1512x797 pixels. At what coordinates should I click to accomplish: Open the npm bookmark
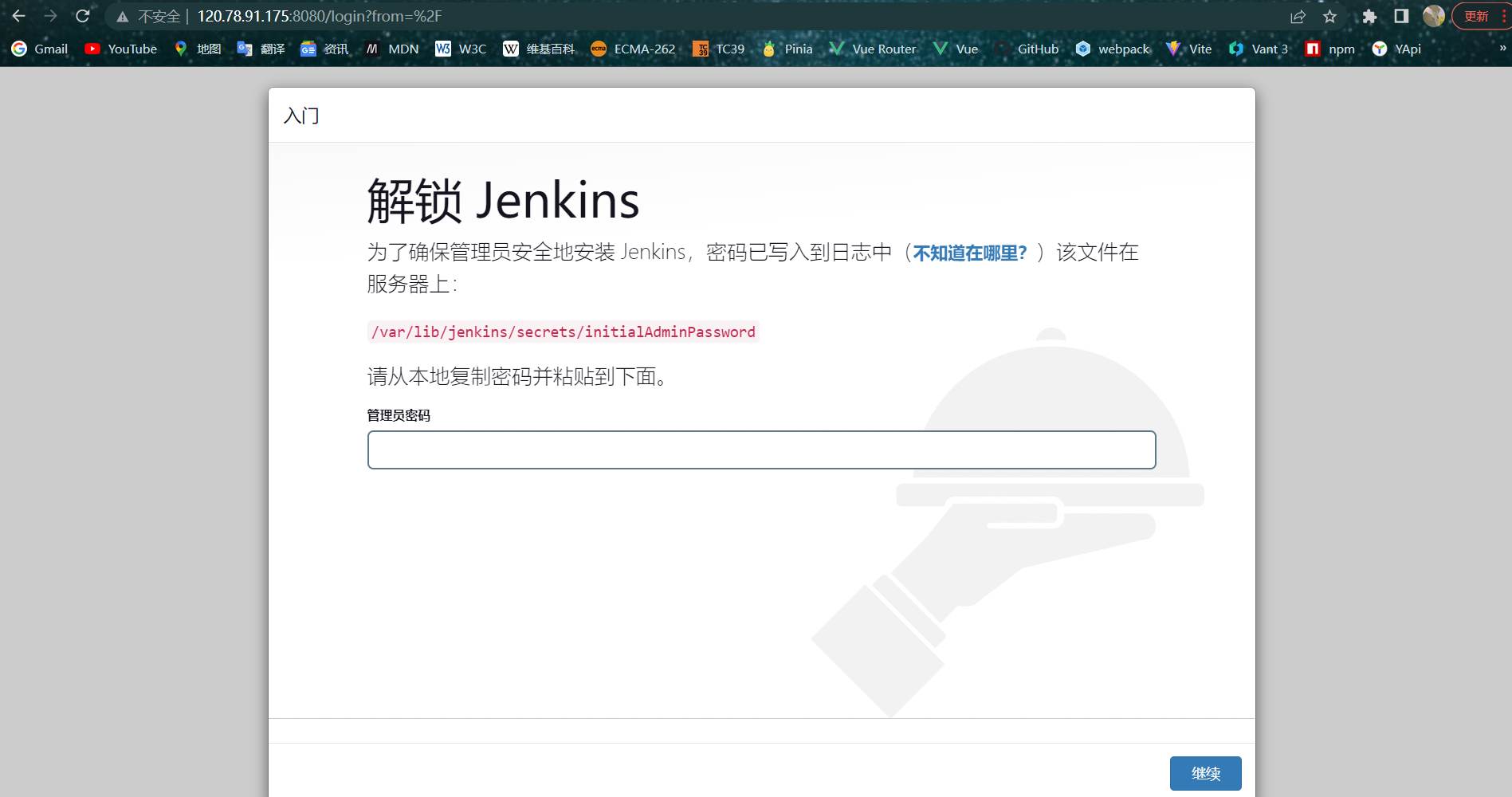point(1329,49)
